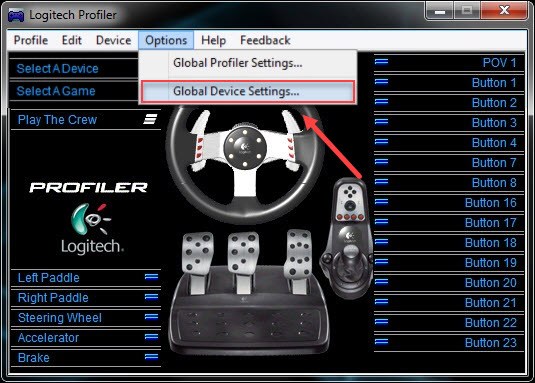This screenshot has width=535, height=383.
Task: Click the bars icon beside Steering Wheel
Action: (x=151, y=317)
